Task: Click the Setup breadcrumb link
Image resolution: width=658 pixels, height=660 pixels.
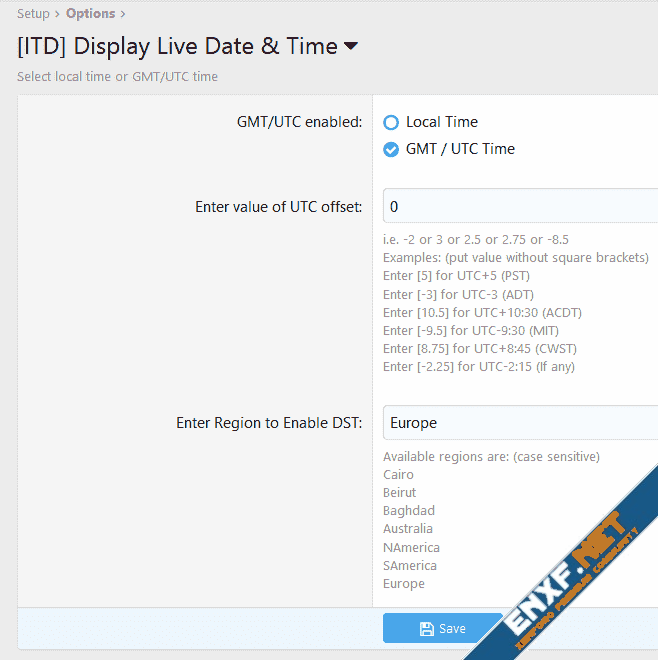Action: (x=33, y=14)
